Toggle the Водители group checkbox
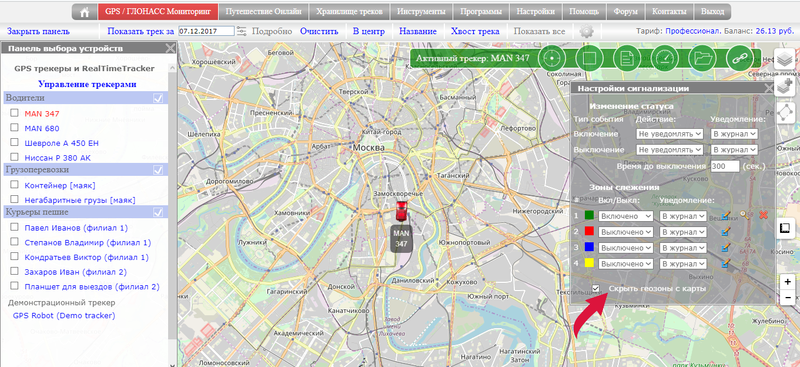The height and width of the screenshot is (367, 800). coord(158,98)
